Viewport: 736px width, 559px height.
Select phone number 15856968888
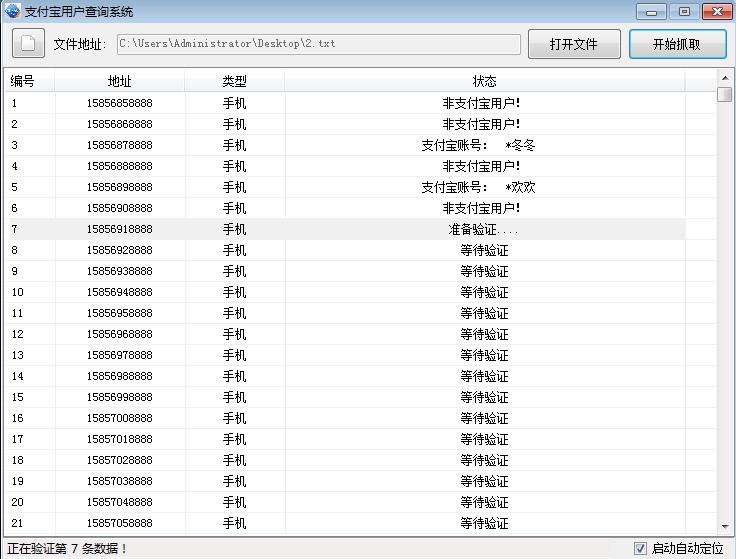[119, 334]
